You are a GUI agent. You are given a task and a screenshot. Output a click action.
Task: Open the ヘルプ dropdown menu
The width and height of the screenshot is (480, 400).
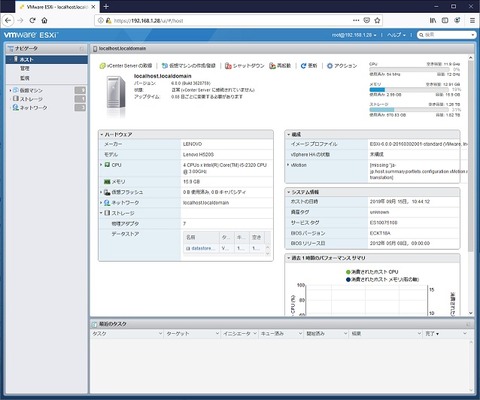click(396, 35)
